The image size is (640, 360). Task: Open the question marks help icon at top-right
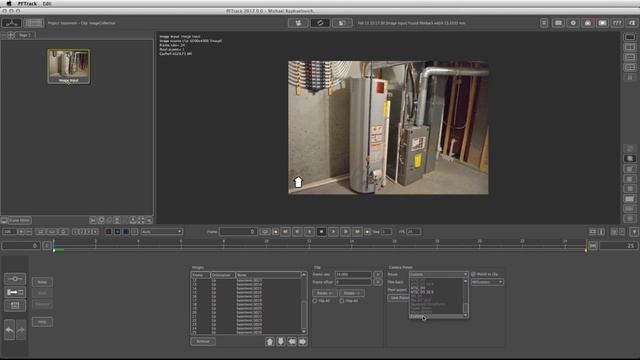pos(617,23)
